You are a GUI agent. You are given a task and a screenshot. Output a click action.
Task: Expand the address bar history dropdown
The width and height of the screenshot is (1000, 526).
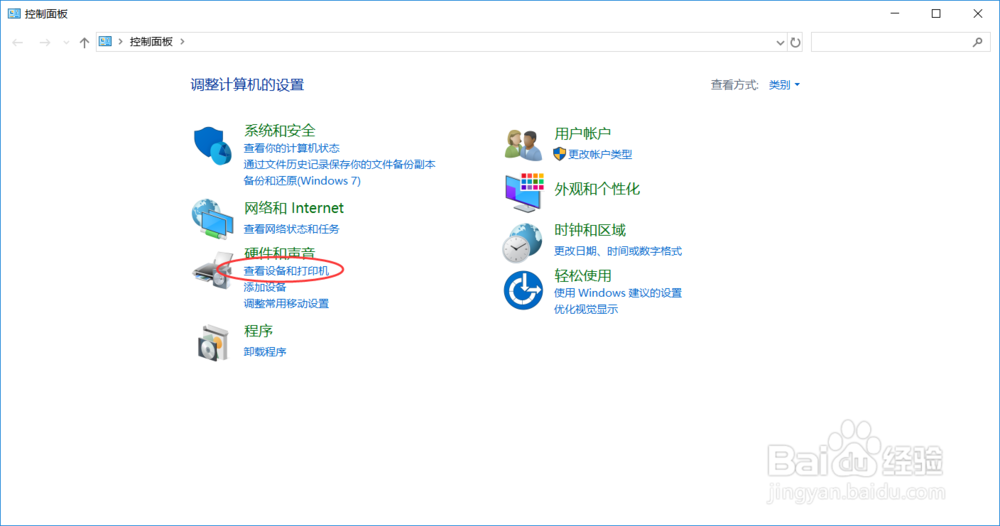(x=780, y=43)
